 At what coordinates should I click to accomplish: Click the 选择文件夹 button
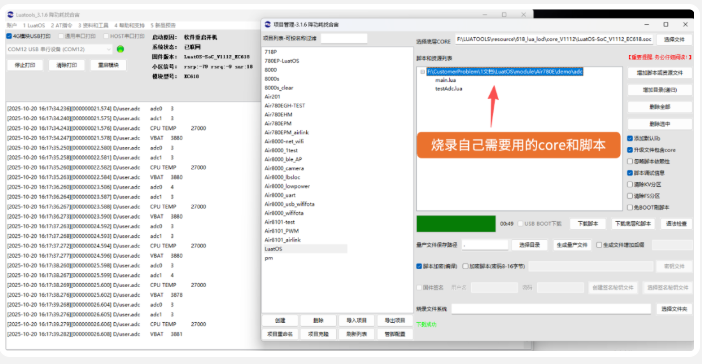point(674,309)
